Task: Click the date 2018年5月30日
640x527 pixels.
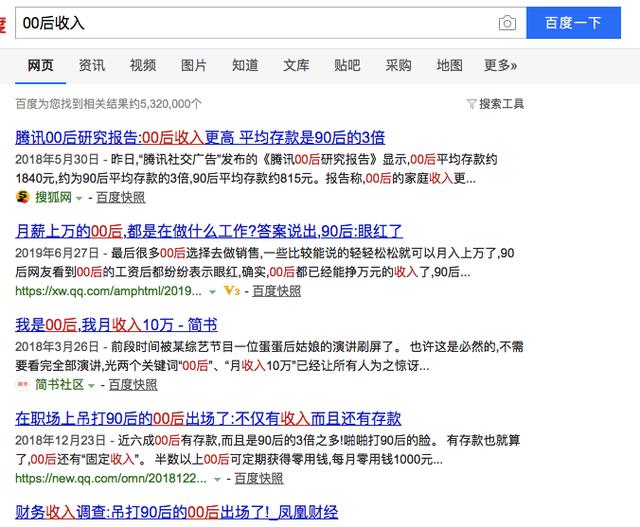Action: [57, 159]
